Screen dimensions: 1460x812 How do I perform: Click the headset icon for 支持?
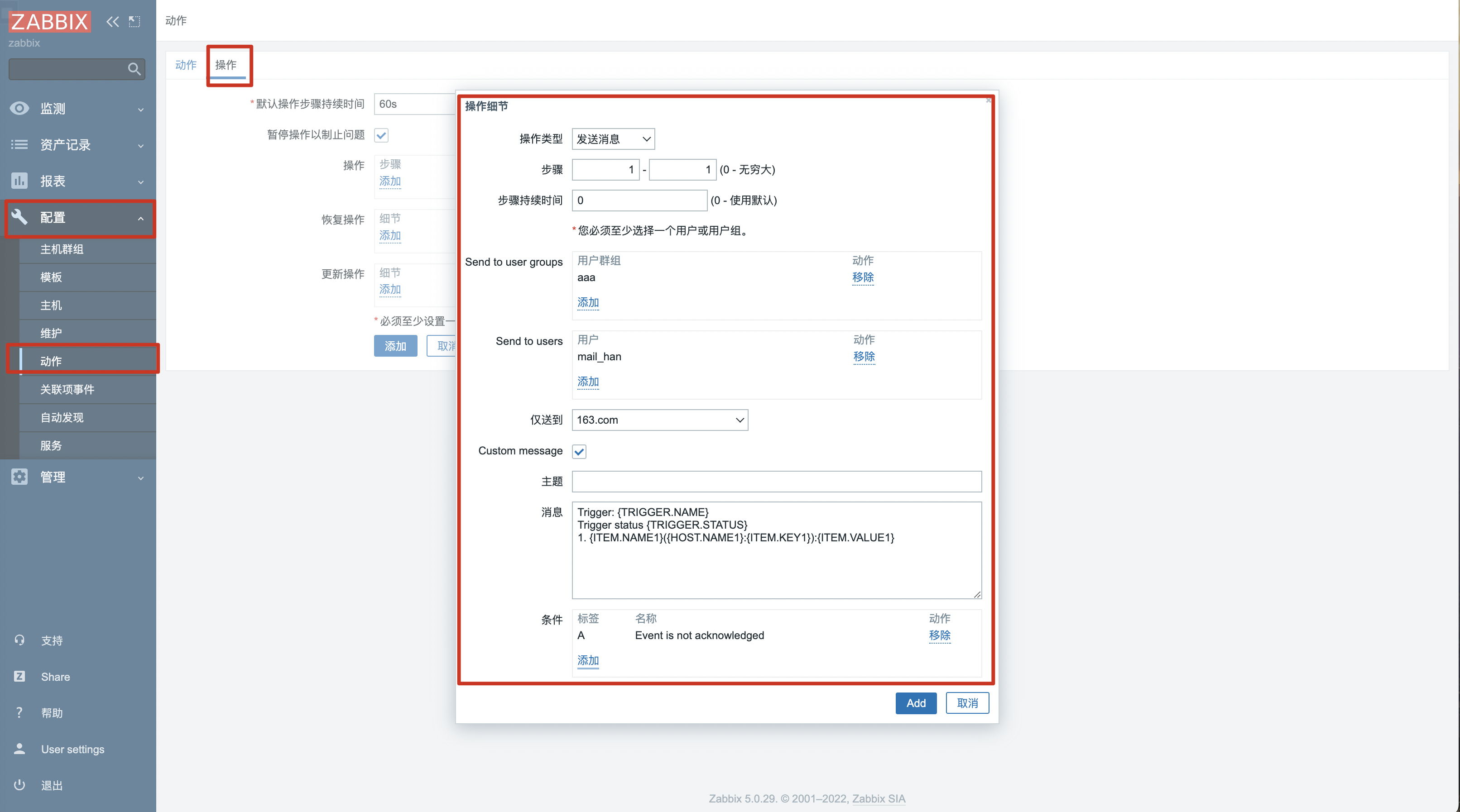click(x=19, y=640)
